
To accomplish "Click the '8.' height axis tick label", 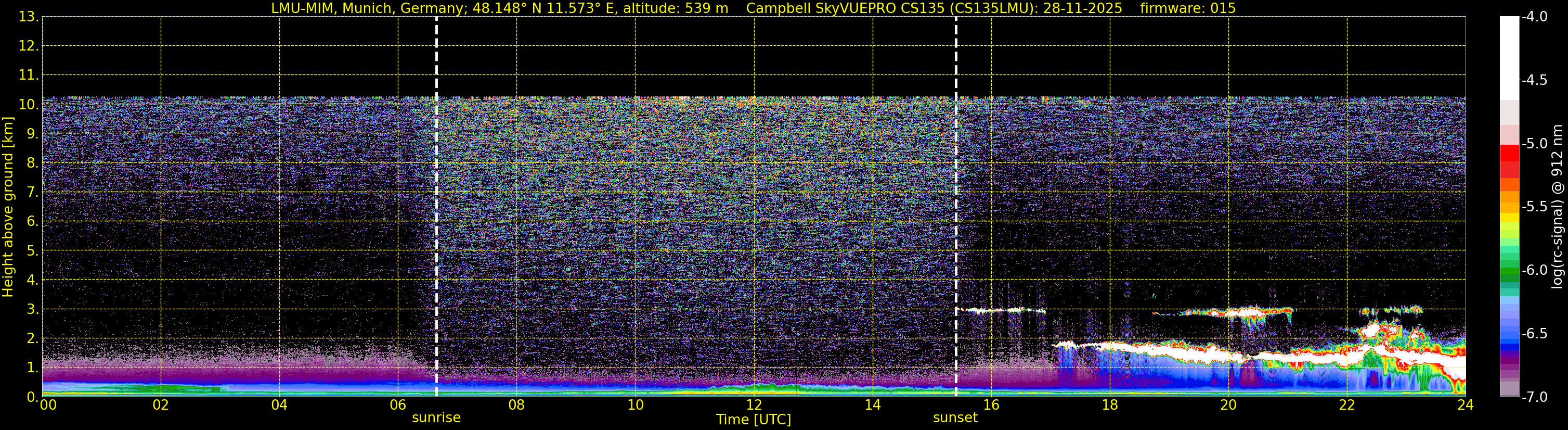I will click(x=32, y=163).
